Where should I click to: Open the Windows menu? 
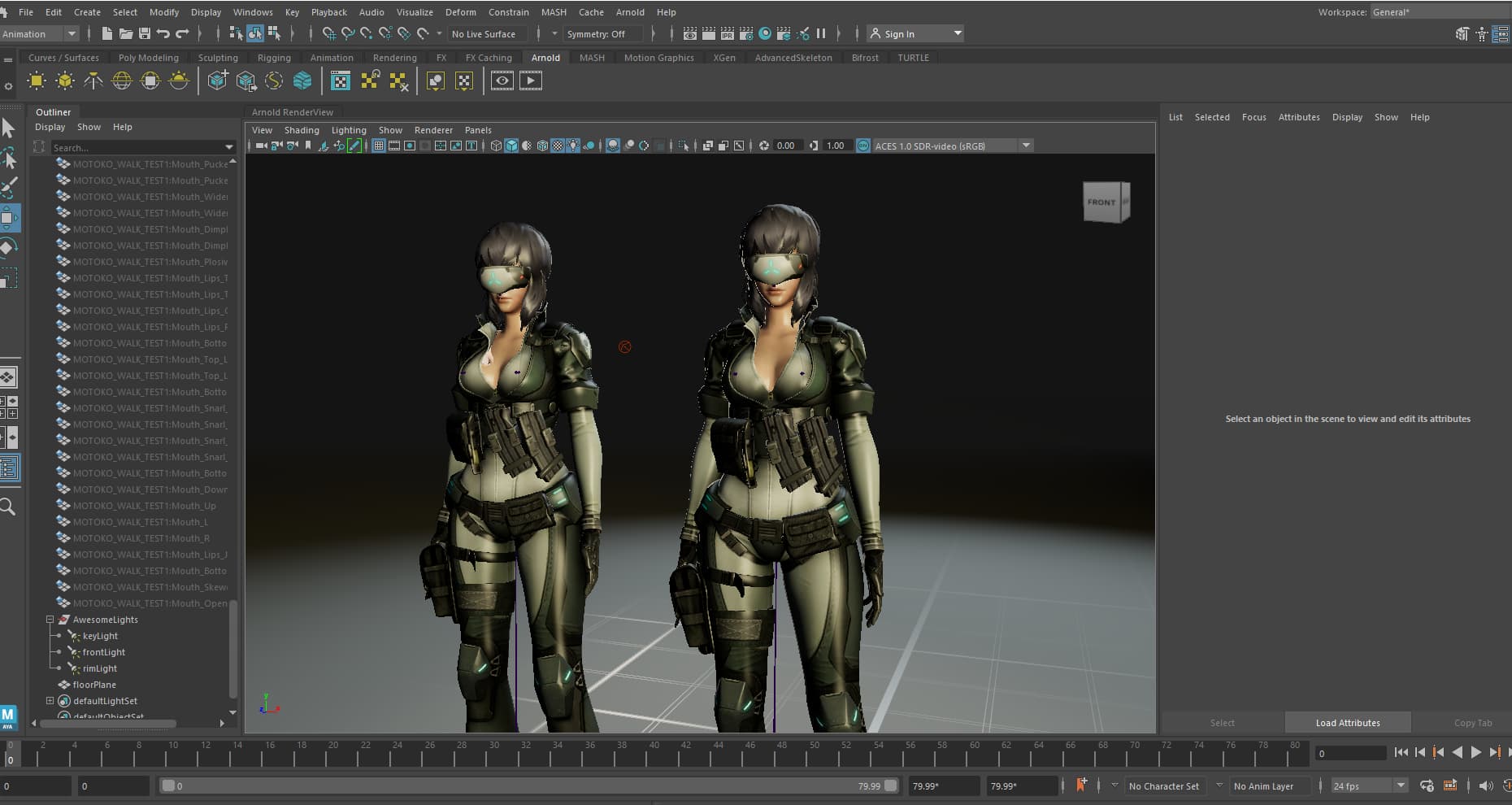pyautogui.click(x=253, y=12)
